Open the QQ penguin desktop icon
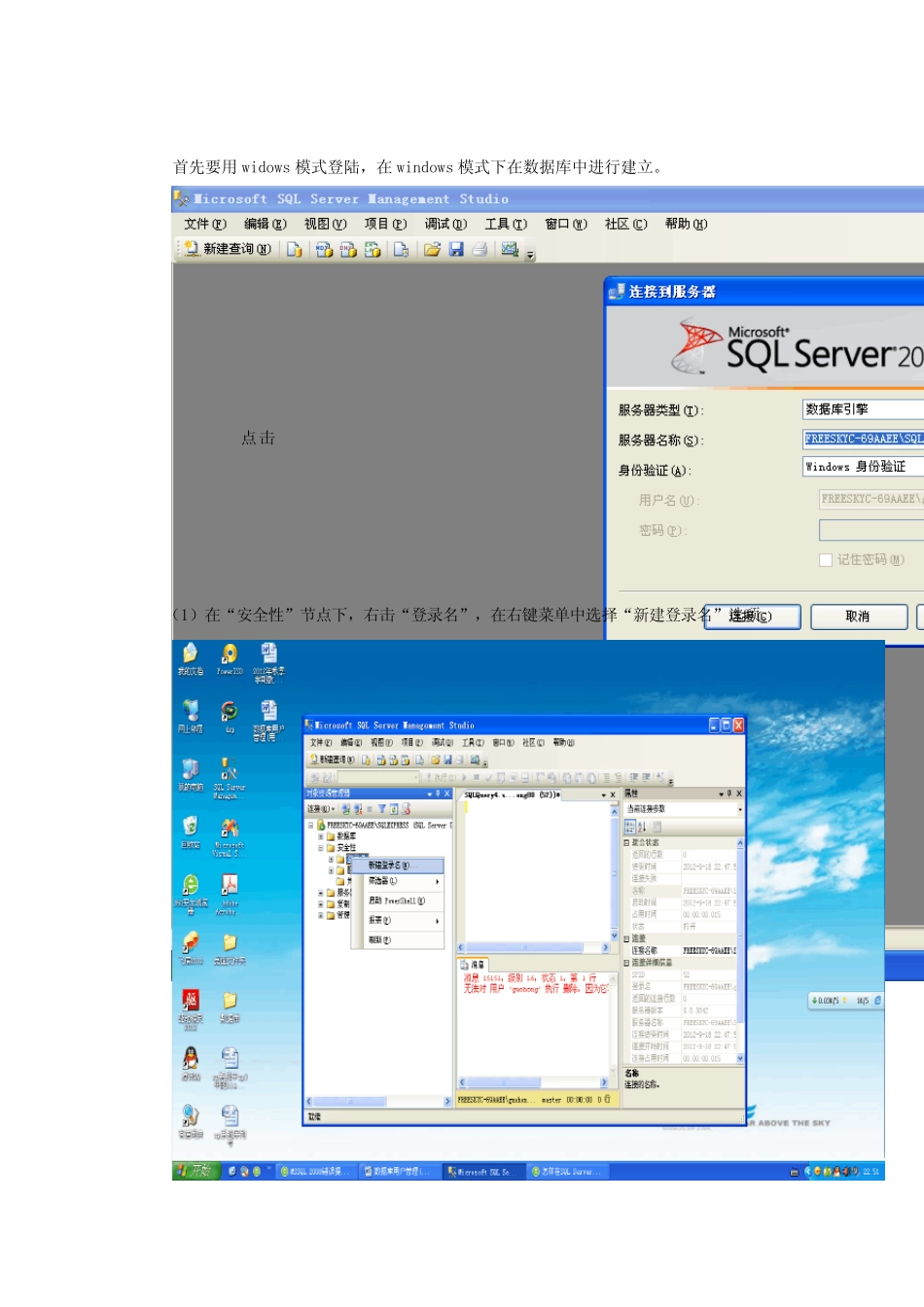924x1307 pixels. pyautogui.click(x=191, y=1061)
